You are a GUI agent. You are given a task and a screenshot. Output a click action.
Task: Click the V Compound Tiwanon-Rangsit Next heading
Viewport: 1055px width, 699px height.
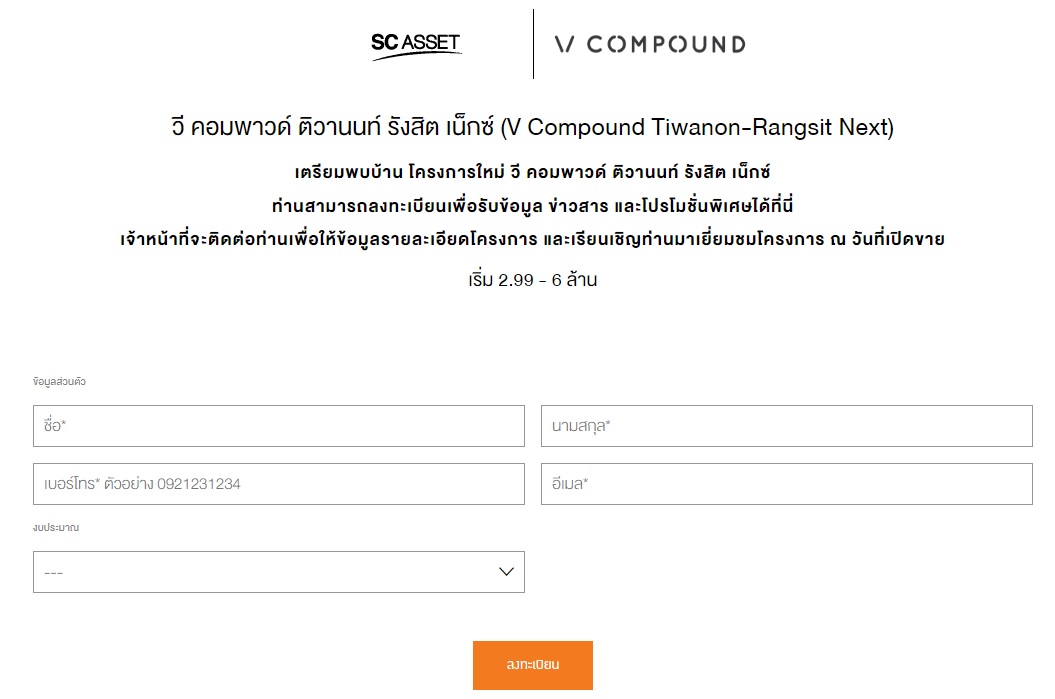(x=532, y=128)
